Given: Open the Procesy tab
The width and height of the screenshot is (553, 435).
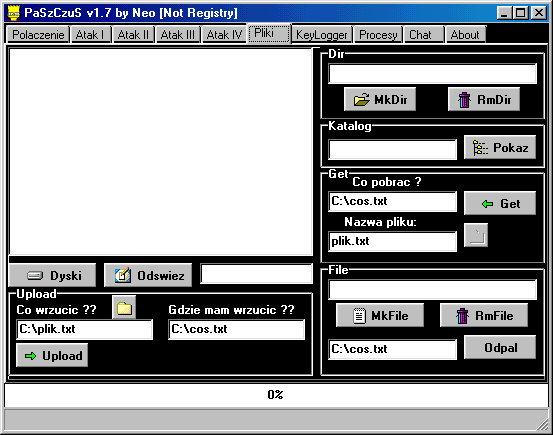Looking at the screenshot, I should 378,35.
